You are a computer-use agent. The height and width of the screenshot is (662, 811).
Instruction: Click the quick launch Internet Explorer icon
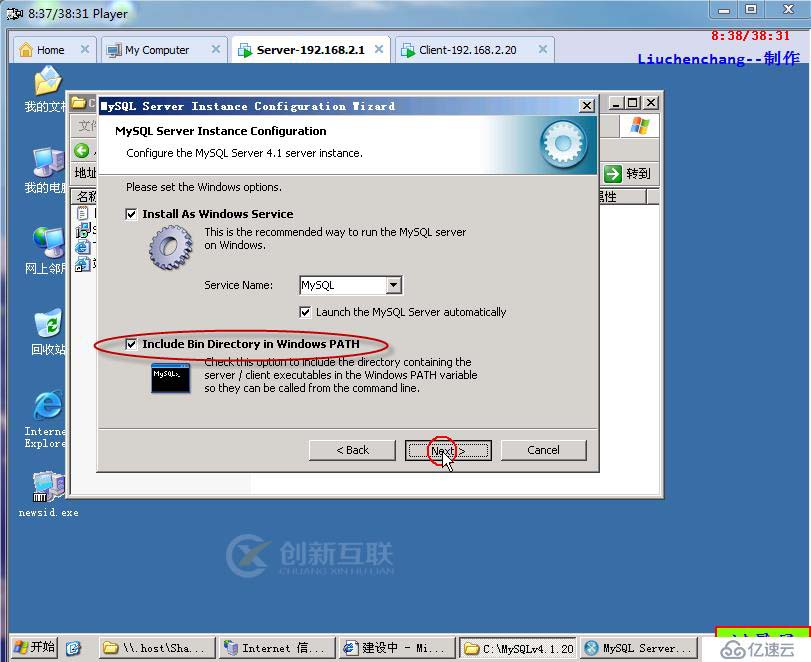tap(73, 648)
